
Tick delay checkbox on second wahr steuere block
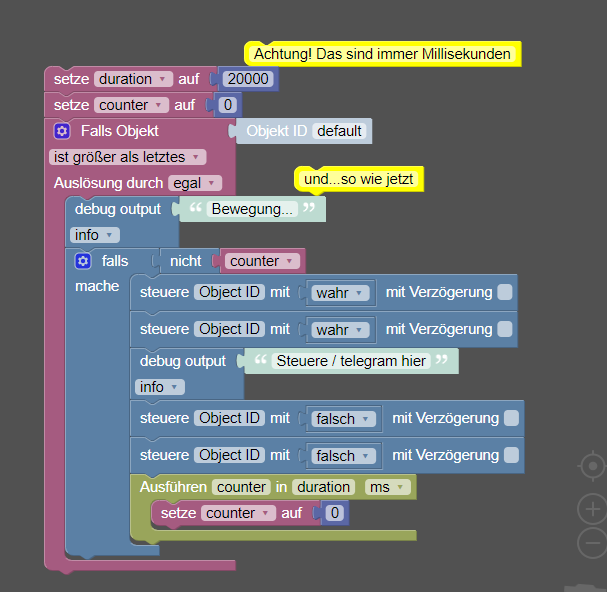click(505, 329)
